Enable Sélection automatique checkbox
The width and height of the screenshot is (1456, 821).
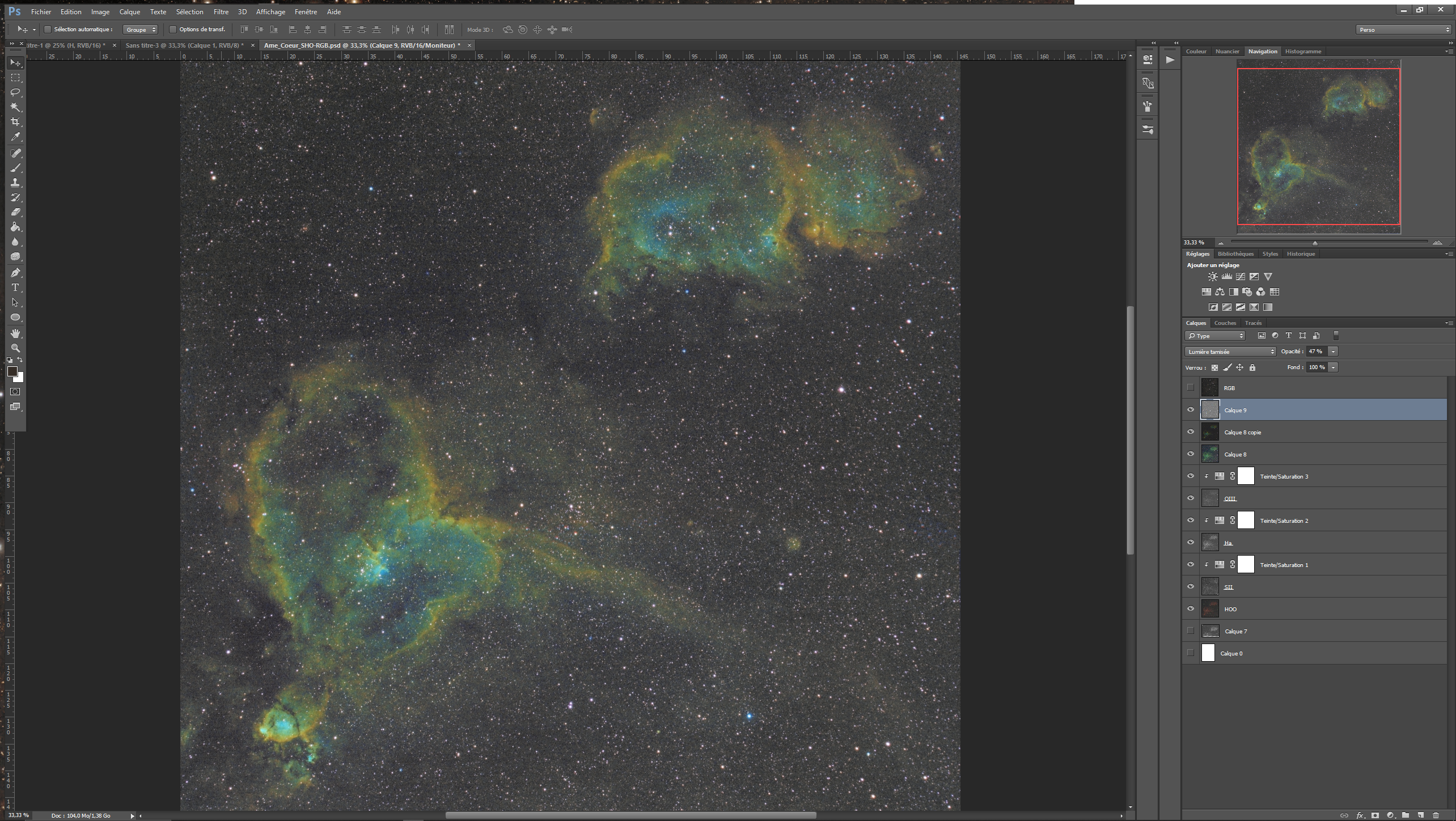click(x=48, y=29)
